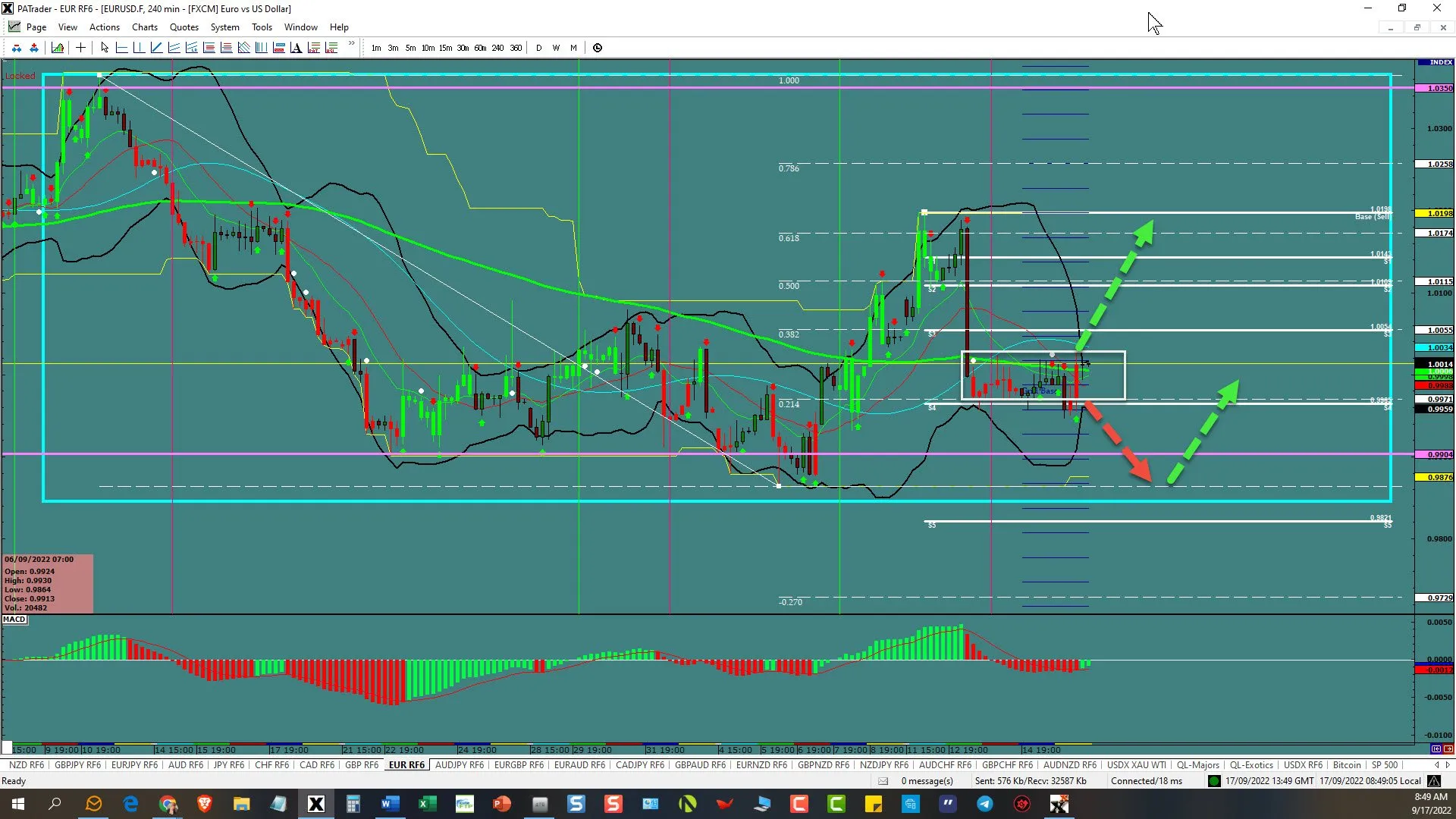Select the arrow pointer tool
This screenshot has width=1456, height=819.
105,48
